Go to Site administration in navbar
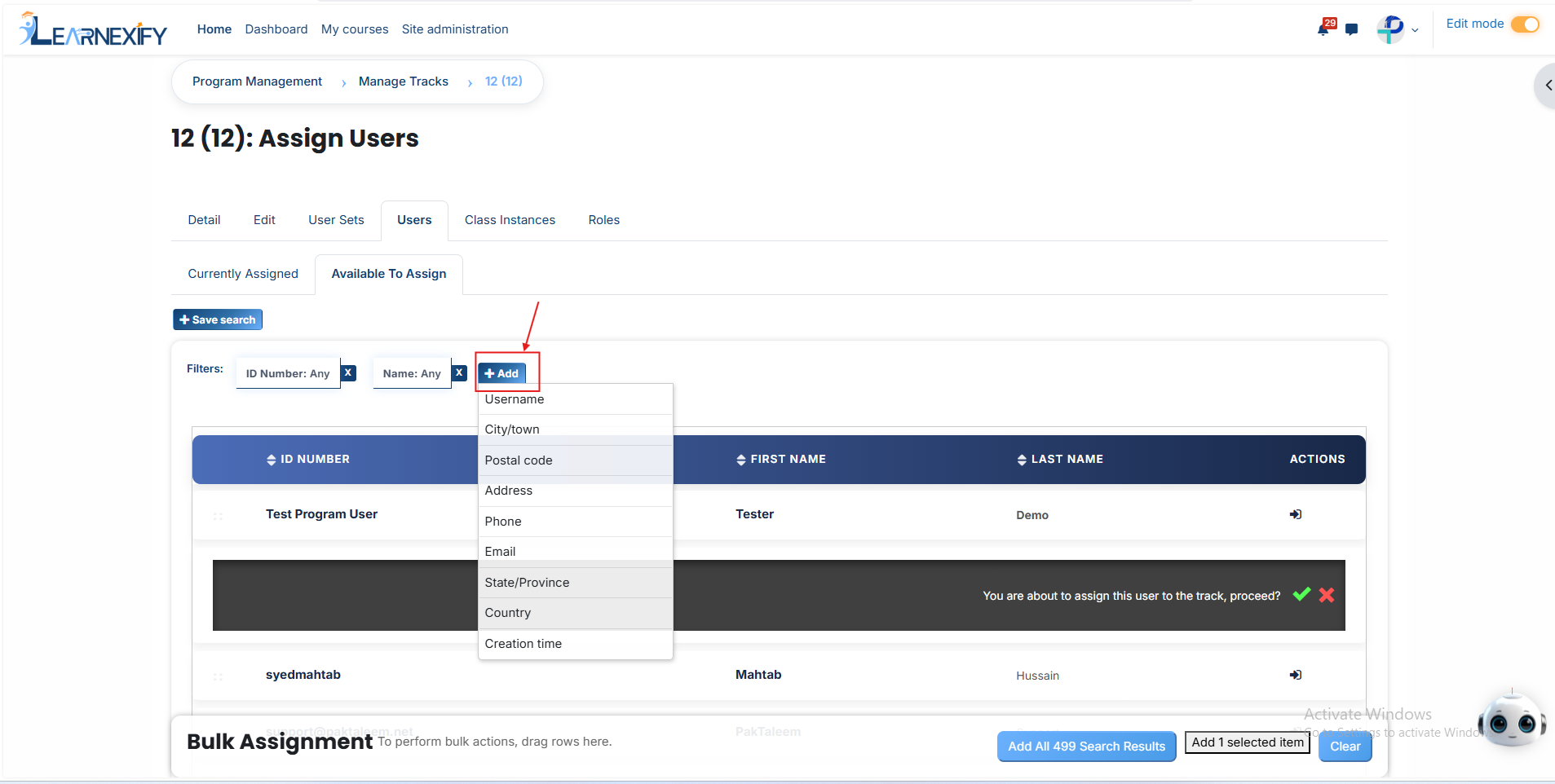The image size is (1555, 784). pyautogui.click(x=455, y=29)
